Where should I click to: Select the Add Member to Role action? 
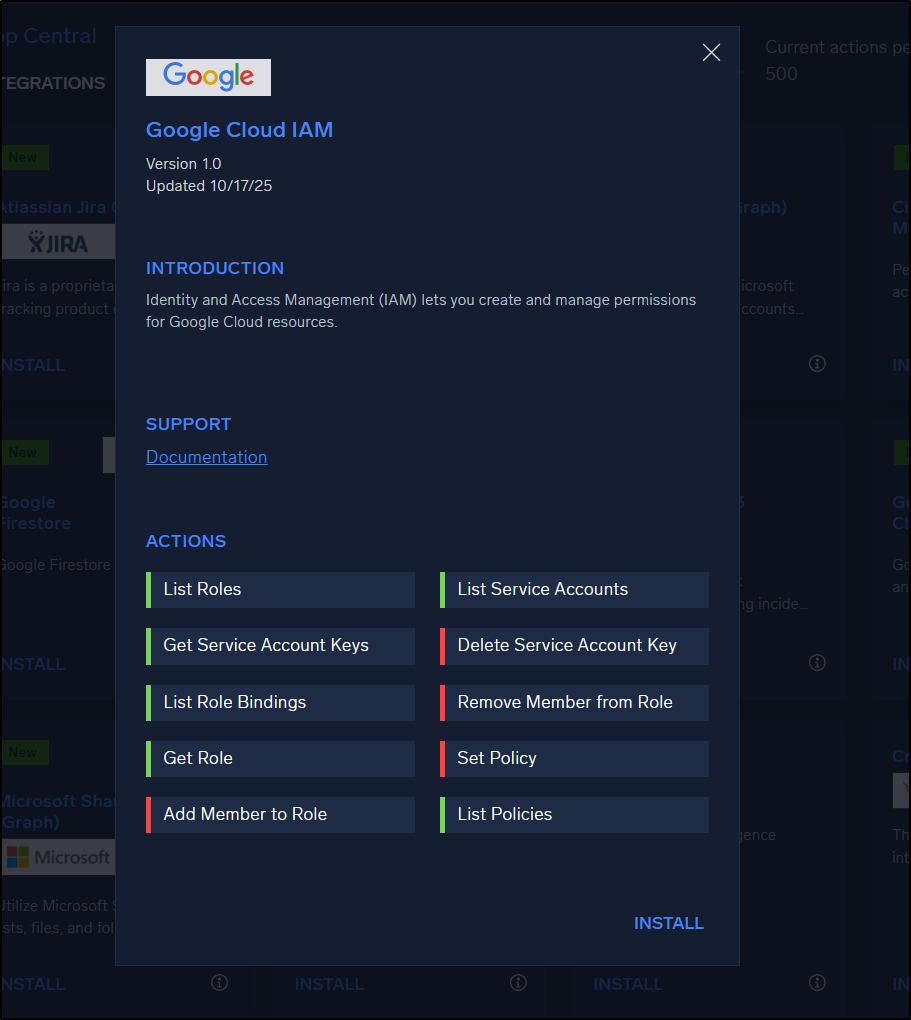[x=280, y=814]
